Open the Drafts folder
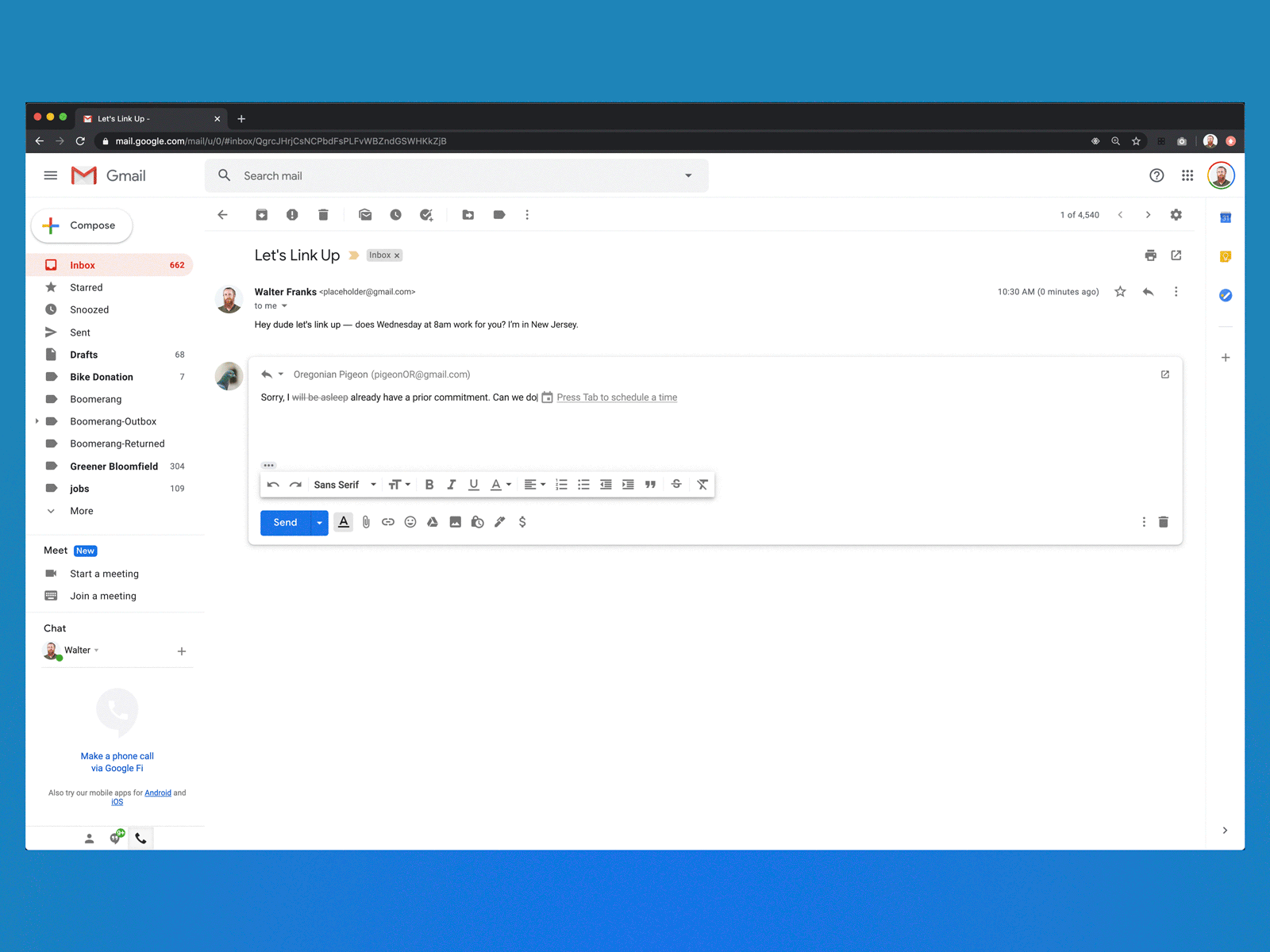Screen dimensions: 1270x952 tap(83, 355)
